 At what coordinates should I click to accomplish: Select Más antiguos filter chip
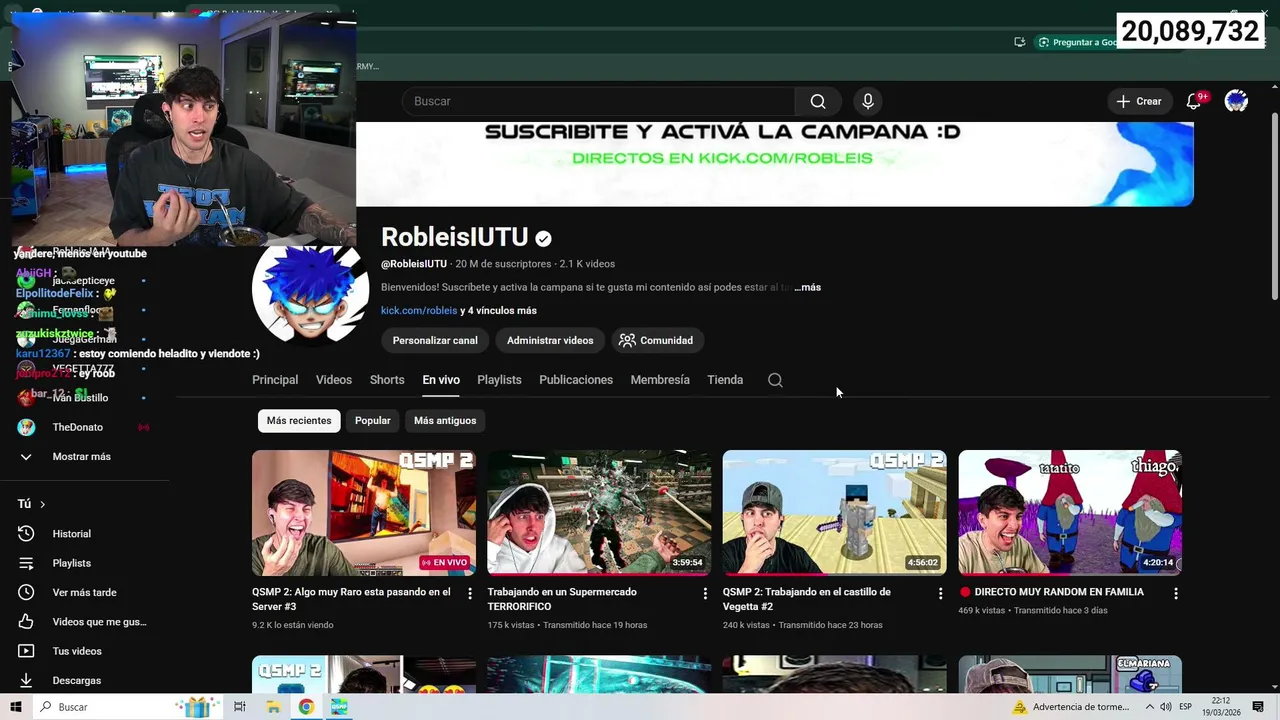(445, 421)
